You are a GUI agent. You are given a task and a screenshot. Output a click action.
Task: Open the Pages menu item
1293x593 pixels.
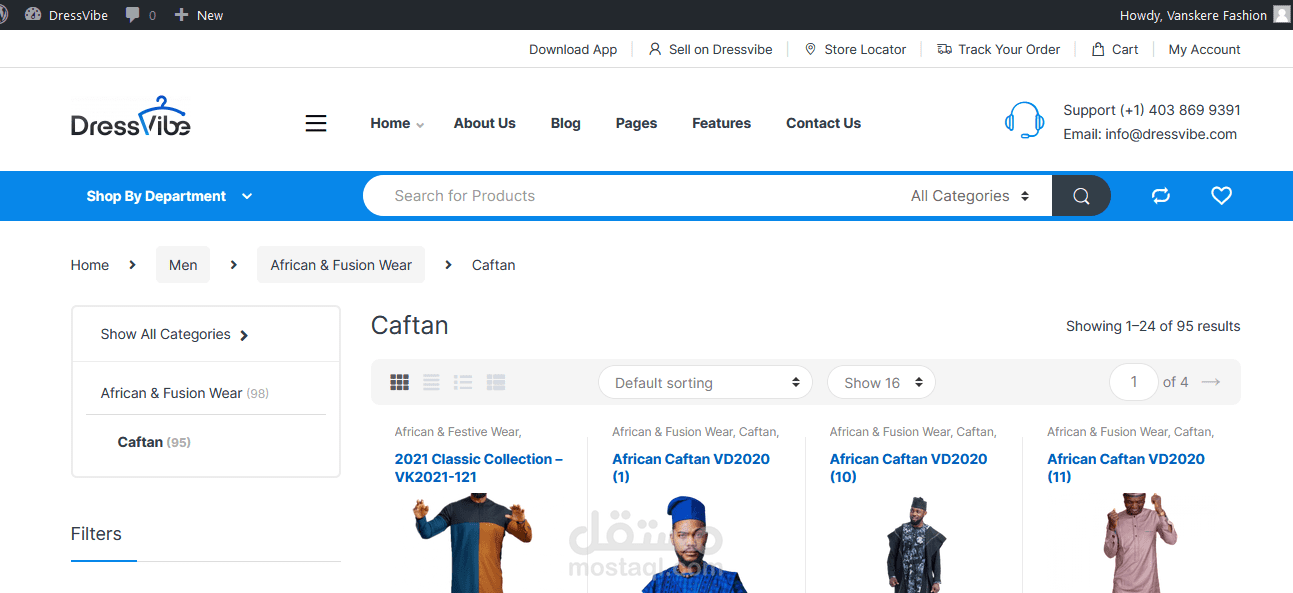(x=636, y=123)
